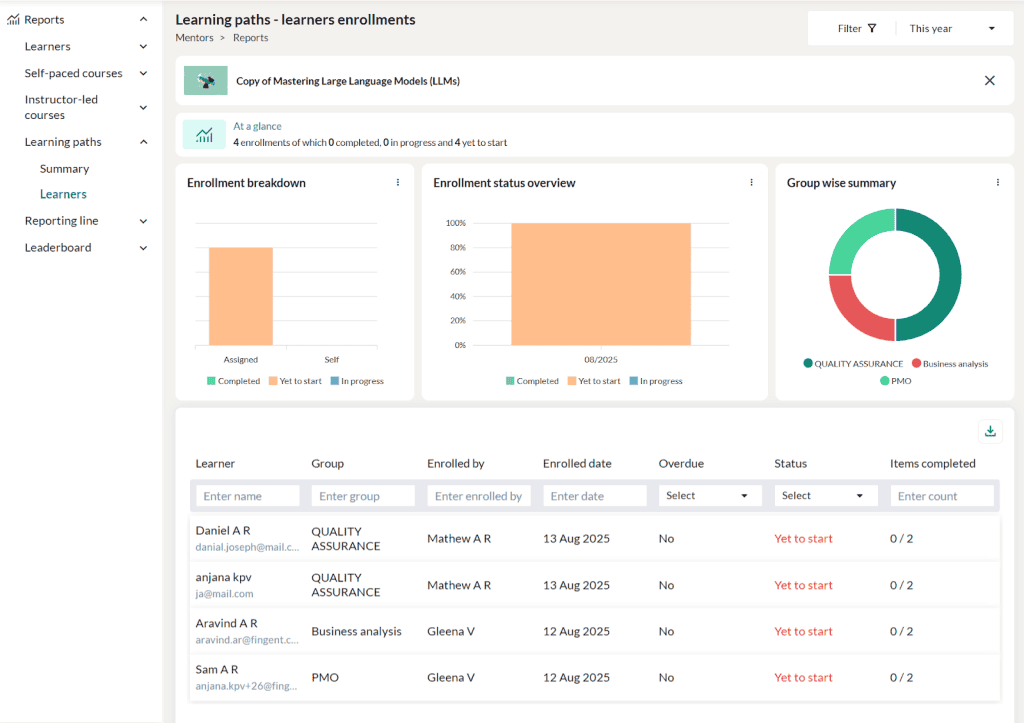Expand the Leaderboard menu
This screenshot has width=1024, height=723.
(x=144, y=248)
